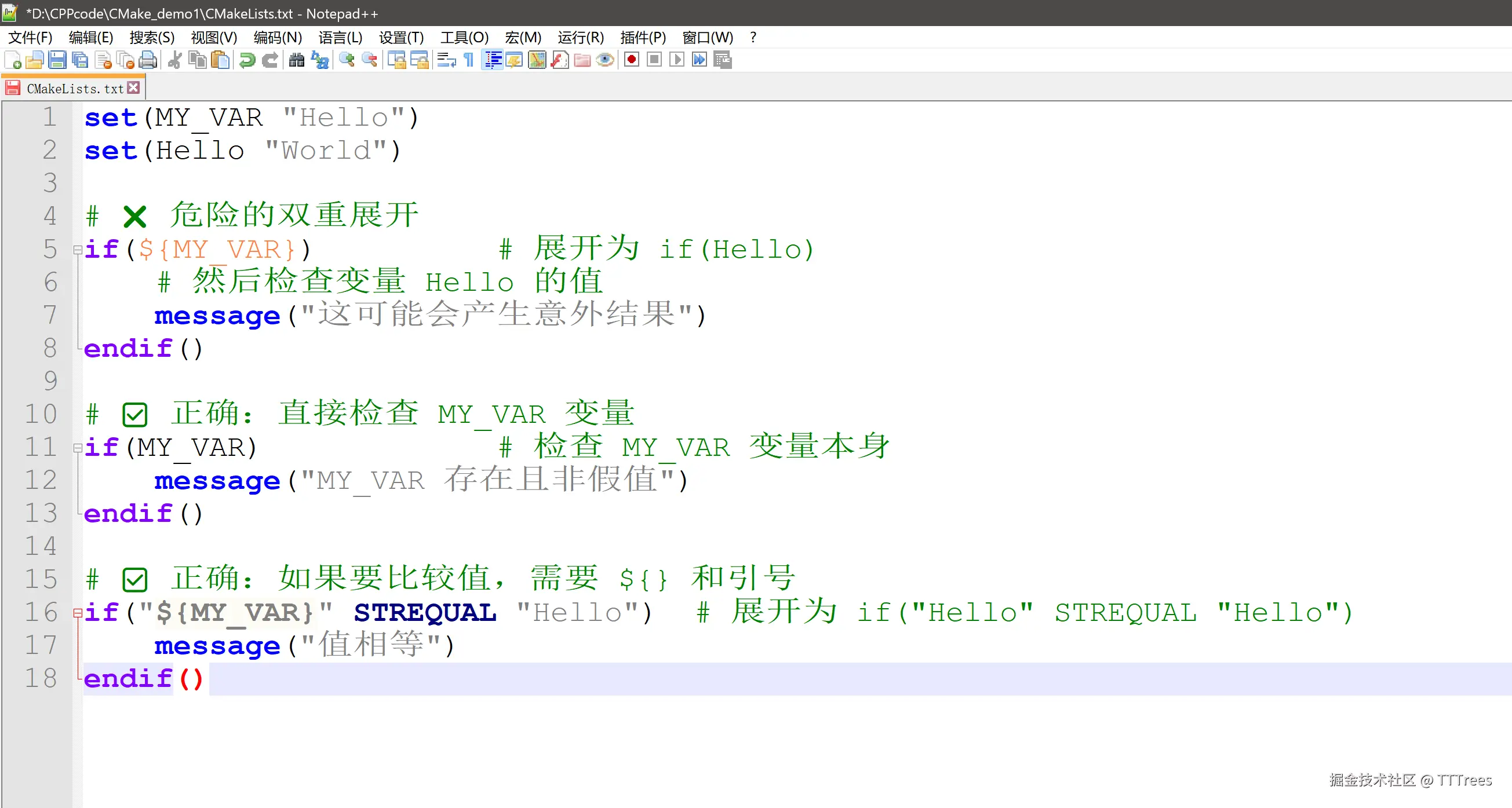Toggle Show All Characters pilcrow button
This screenshot has width=1512, height=808.
click(x=469, y=60)
